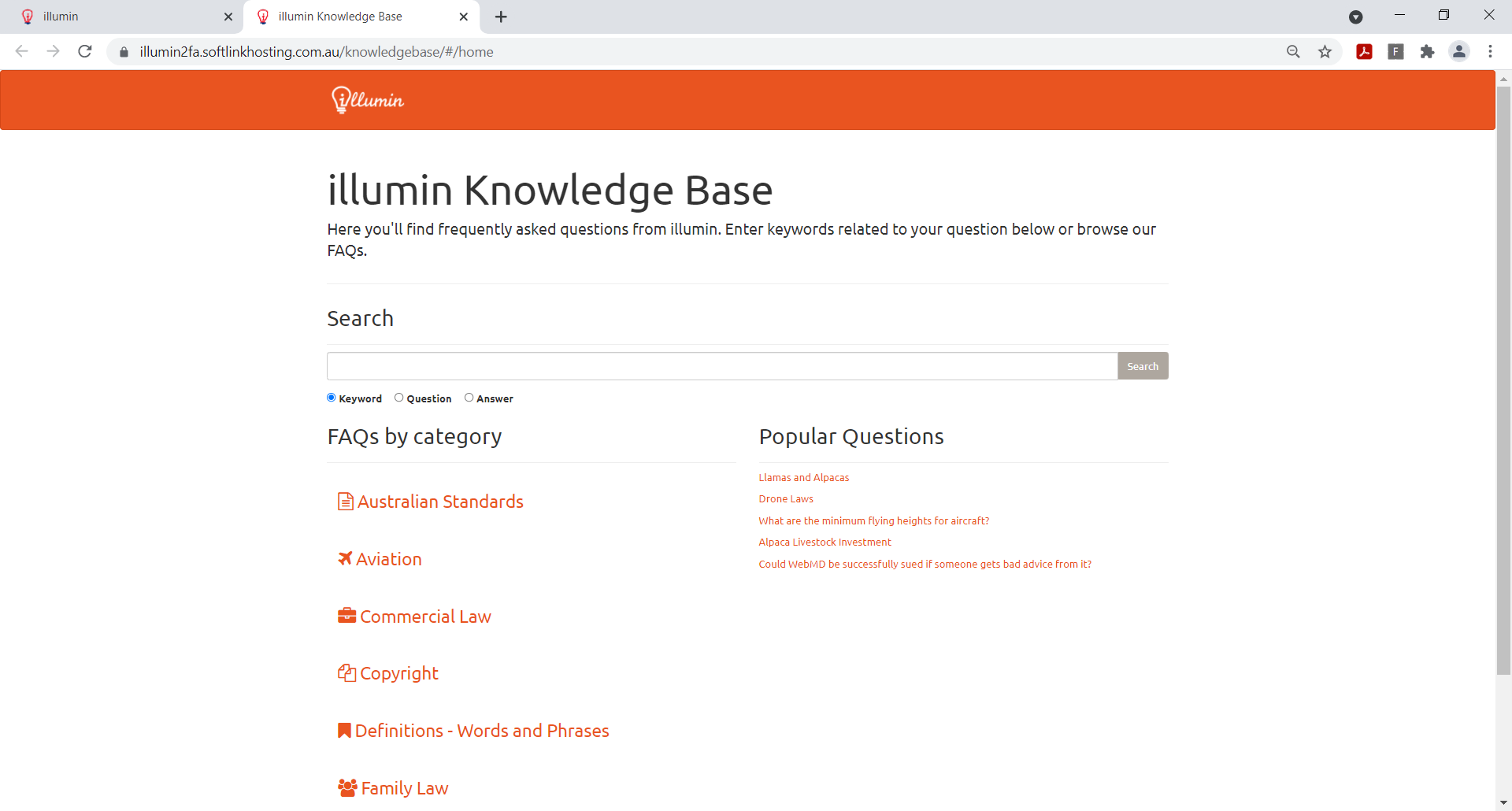Open the browser profile menu
This screenshot has height=811, width=1512.
click(1459, 51)
